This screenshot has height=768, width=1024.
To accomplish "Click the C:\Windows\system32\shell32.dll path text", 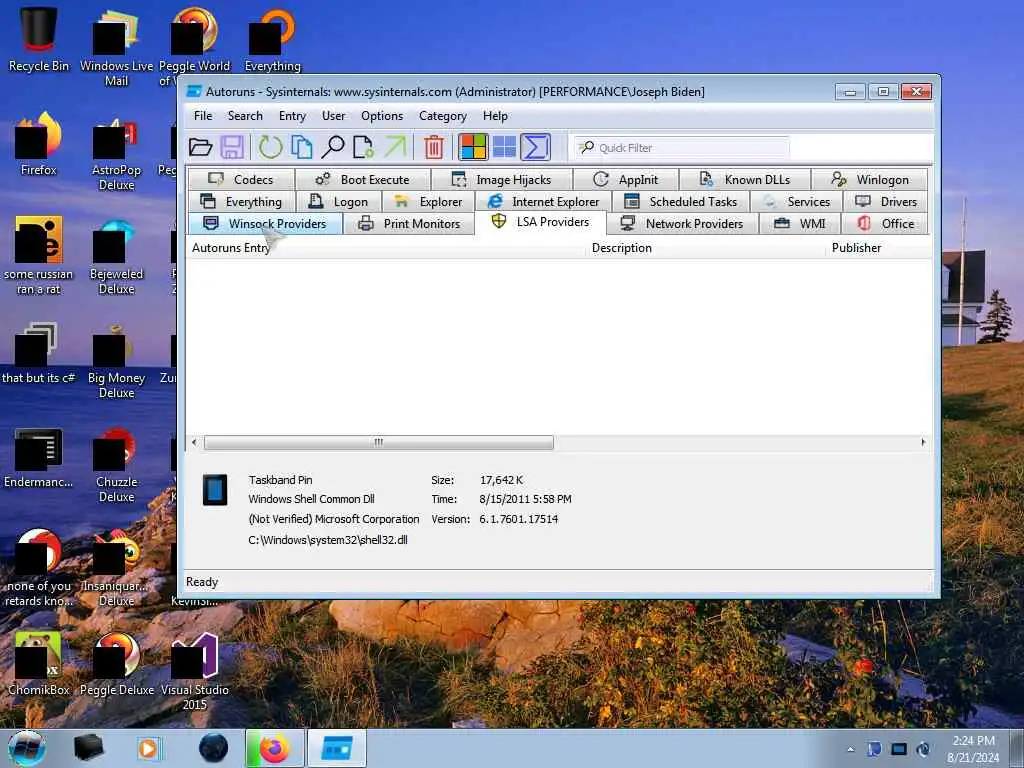I will (328, 540).
